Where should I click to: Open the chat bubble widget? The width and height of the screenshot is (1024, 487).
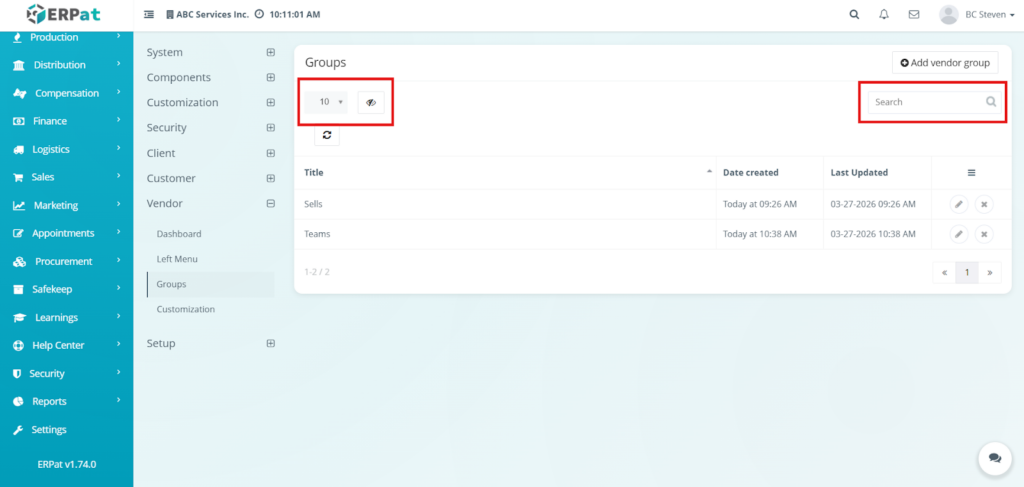click(994, 457)
